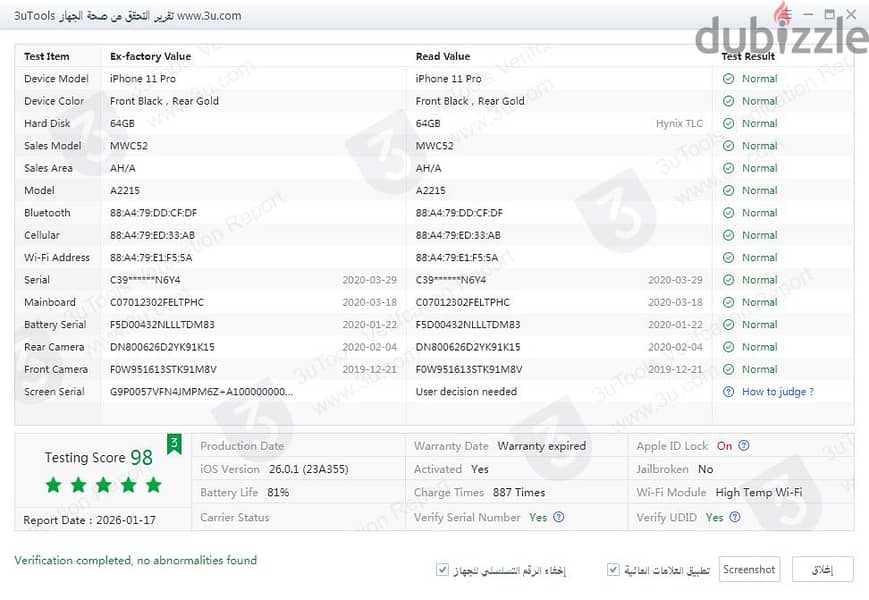Click the Read Value column header
Image resolution: width=869 pixels, height=600 pixels.
pos(443,57)
